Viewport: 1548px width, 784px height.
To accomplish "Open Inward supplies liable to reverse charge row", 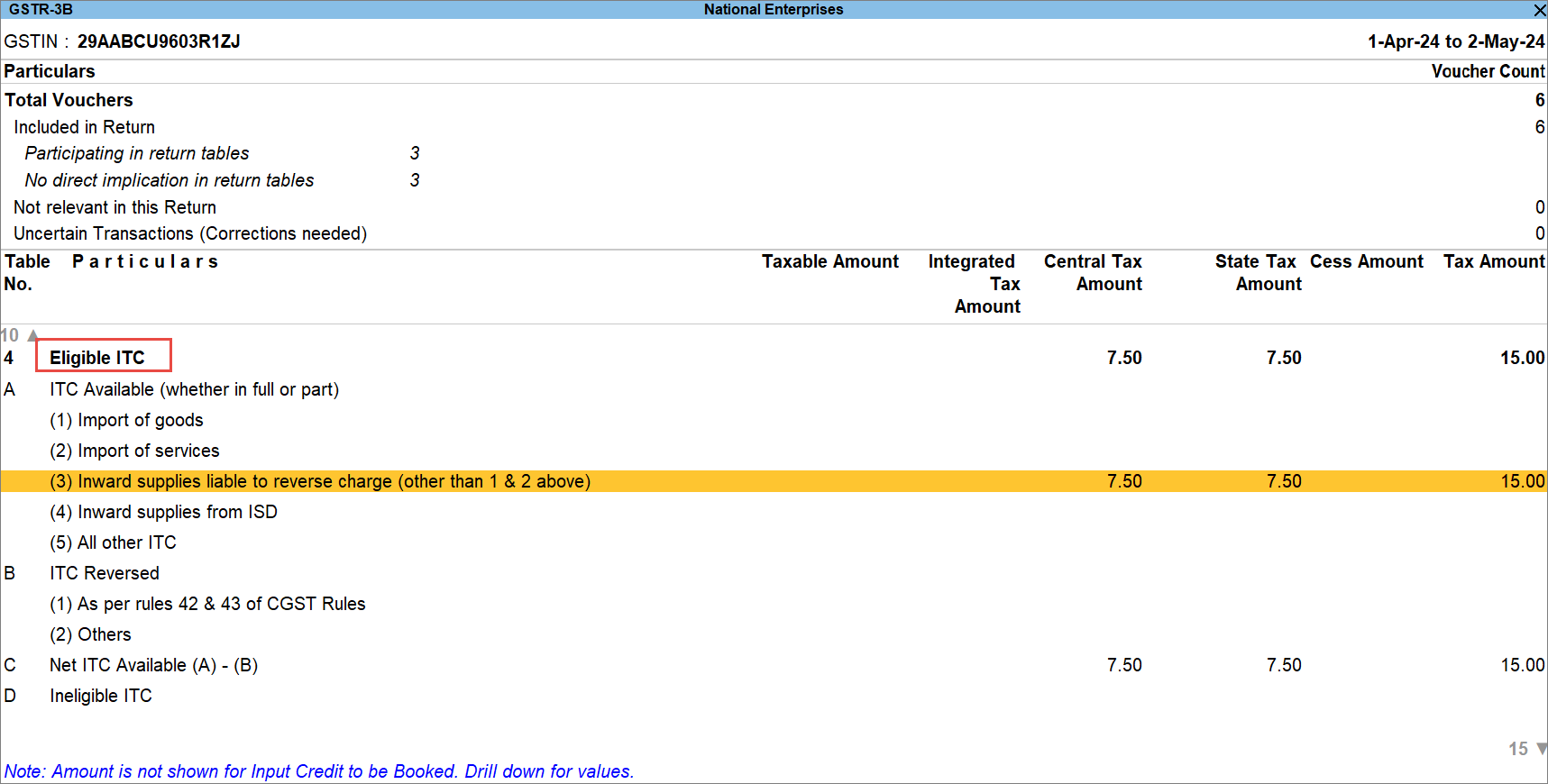I will pyautogui.click(x=320, y=481).
